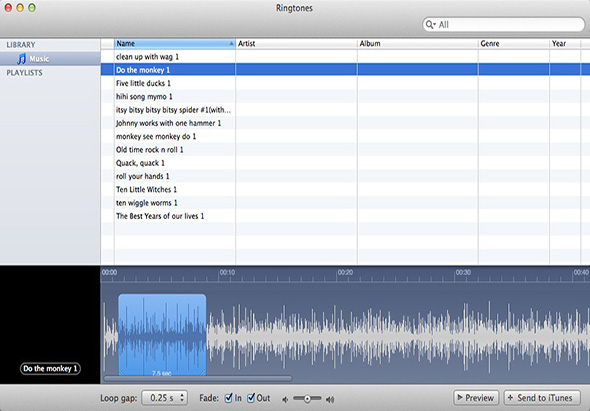Sort by Genre column header
Screen dimensions: 590x411
click(514, 44)
